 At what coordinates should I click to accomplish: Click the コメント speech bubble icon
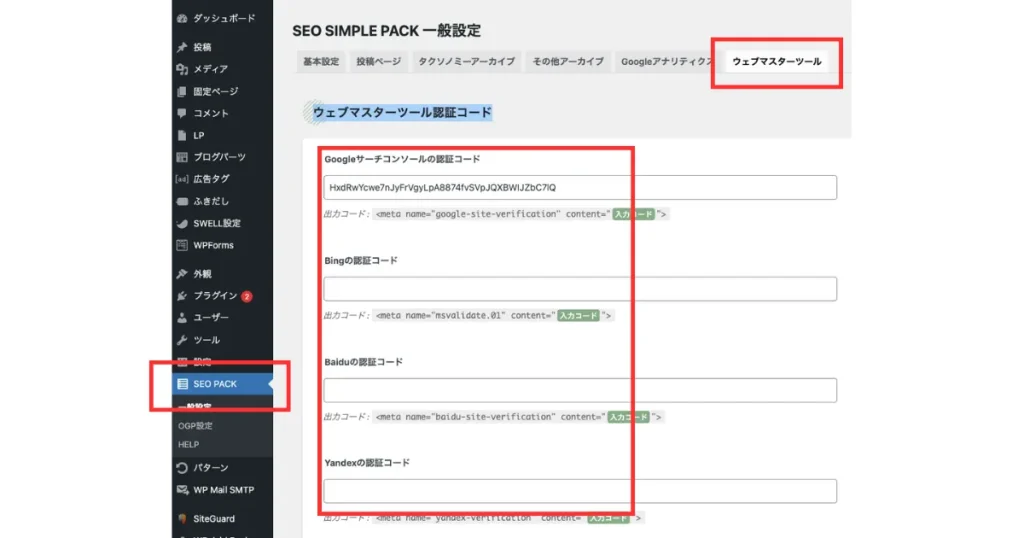tap(182, 114)
